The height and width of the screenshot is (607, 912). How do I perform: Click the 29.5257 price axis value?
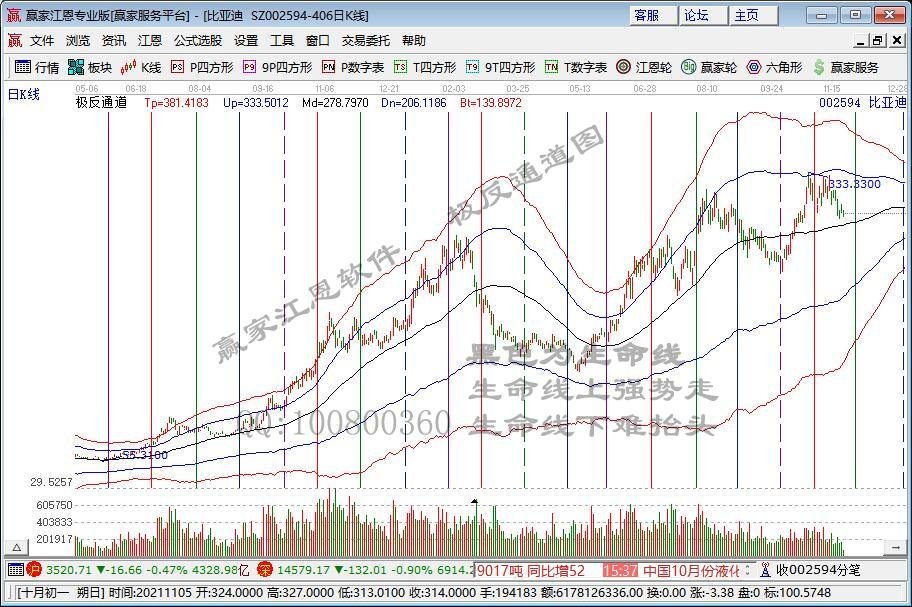tap(52, 482)
